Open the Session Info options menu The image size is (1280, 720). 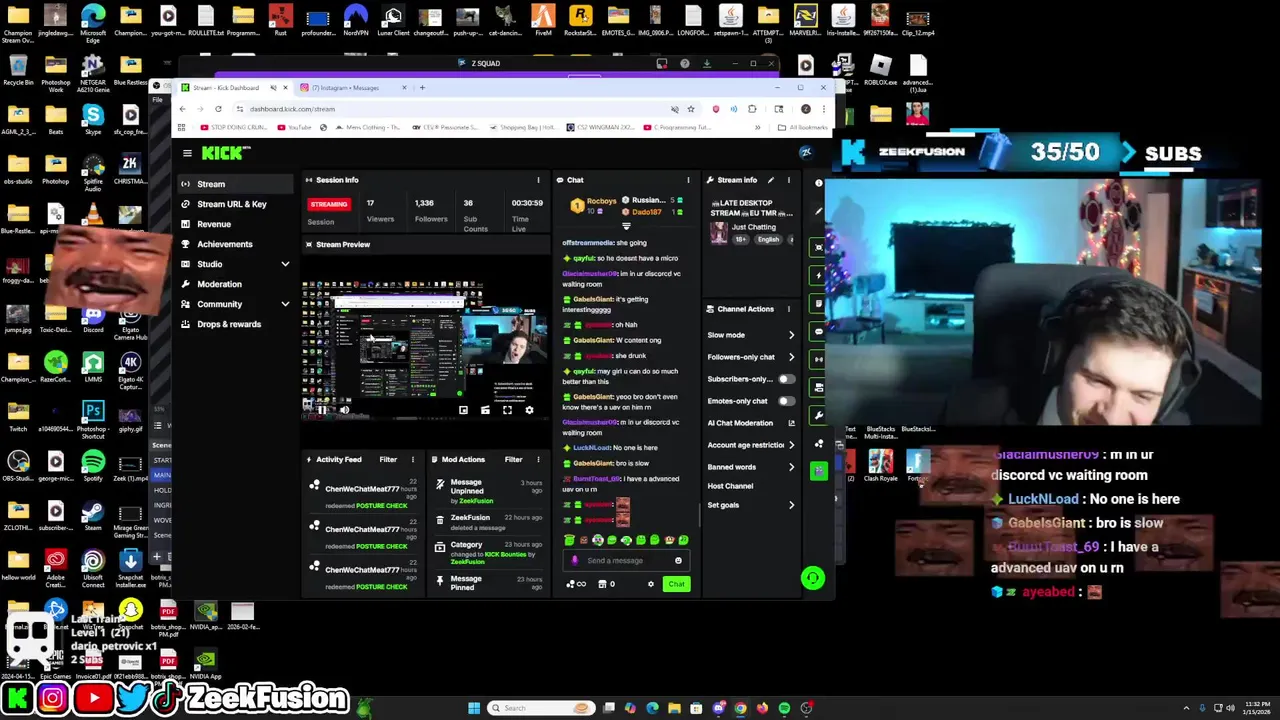pos(538,180)
